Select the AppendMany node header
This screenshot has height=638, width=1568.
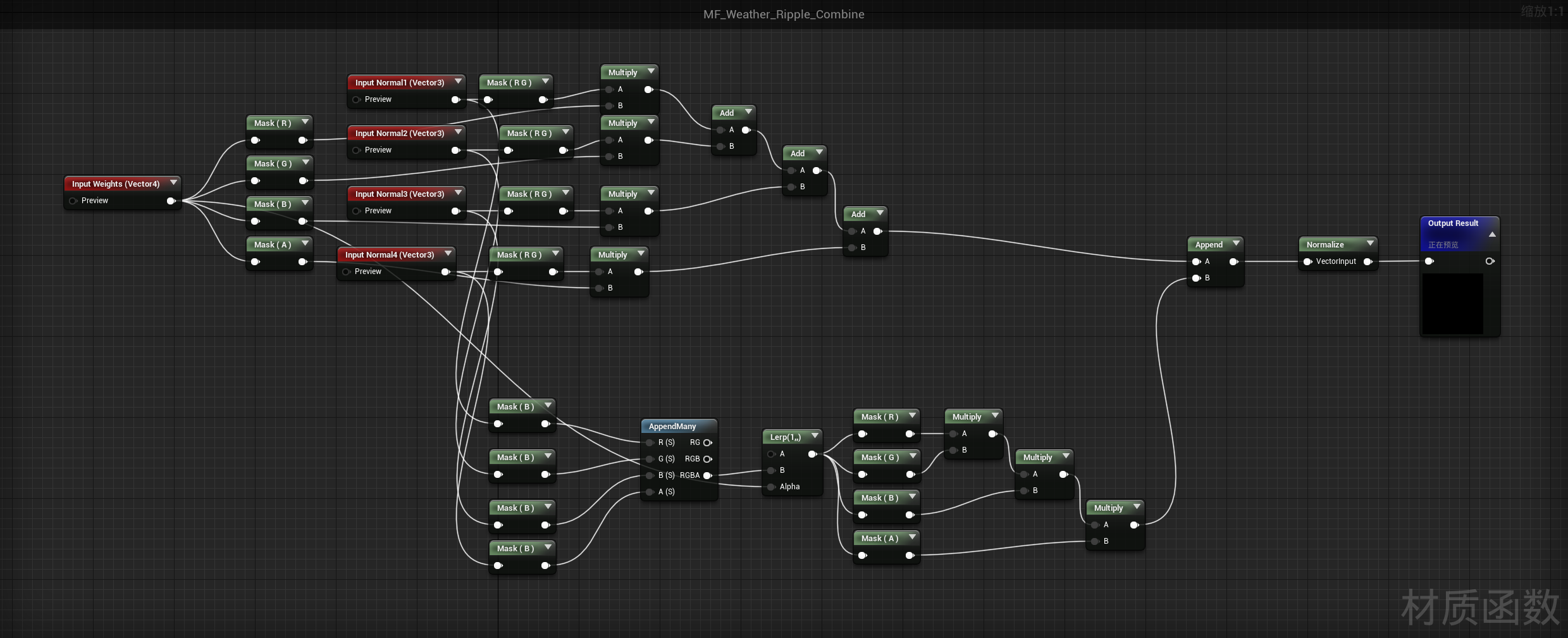click(672, 426)
